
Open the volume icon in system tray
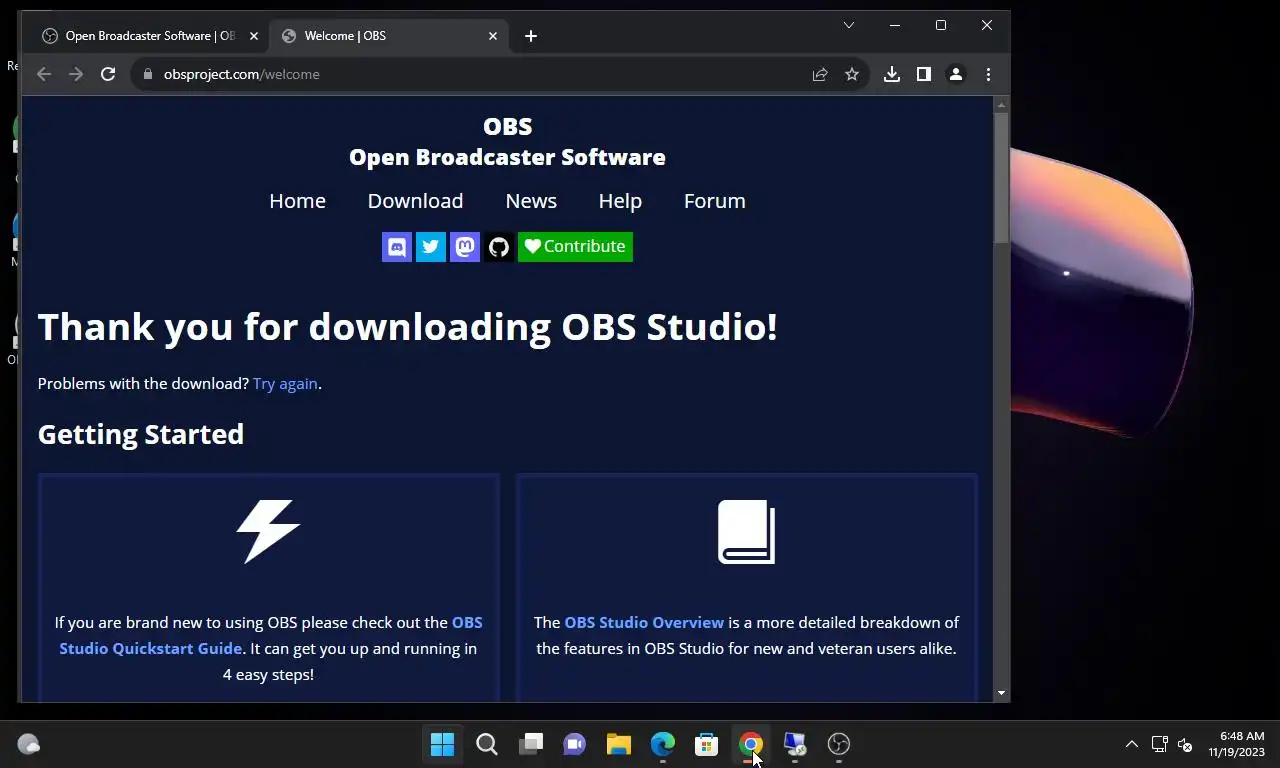pyautogui.click(x=1185, y=744)
